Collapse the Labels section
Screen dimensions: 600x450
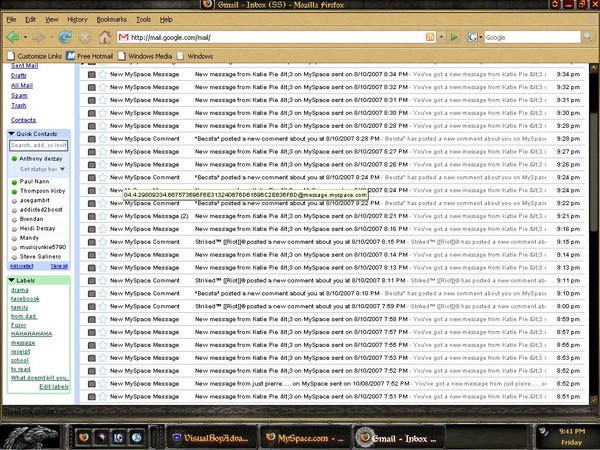11,280
